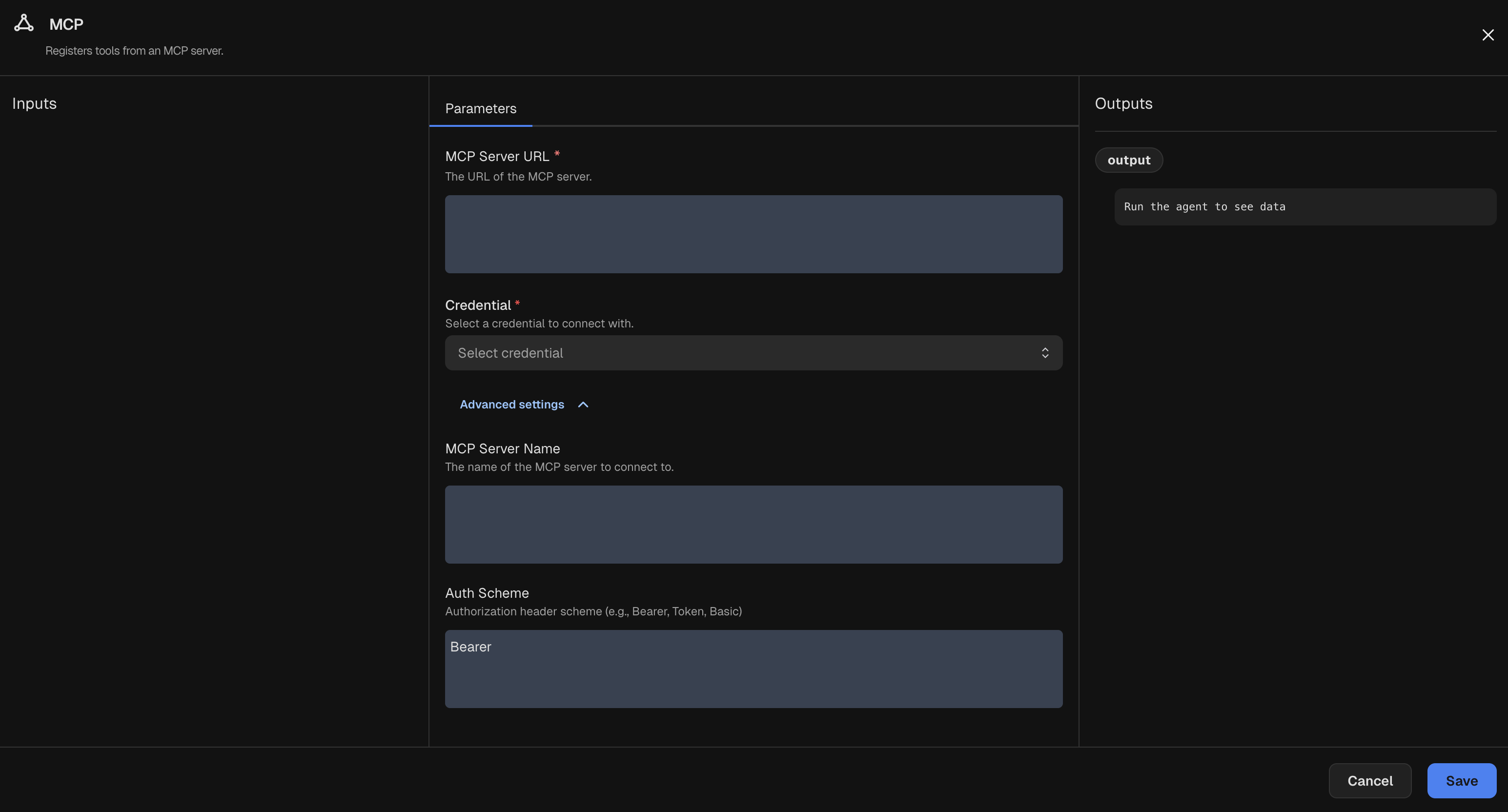Select the Outputs panel heading

coord(1123,103)
